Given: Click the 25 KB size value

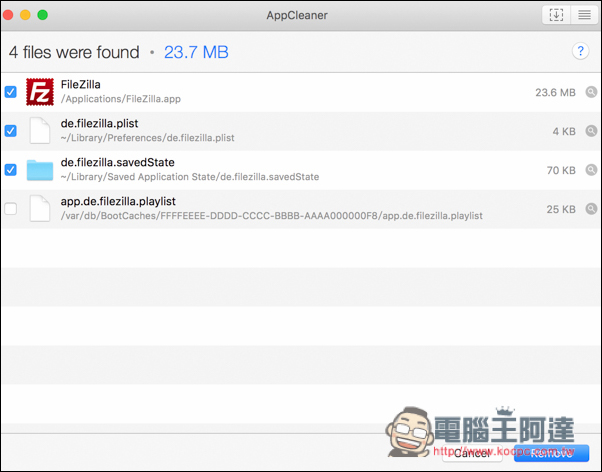Looking at the screenshot, I should tap(561, 209).
